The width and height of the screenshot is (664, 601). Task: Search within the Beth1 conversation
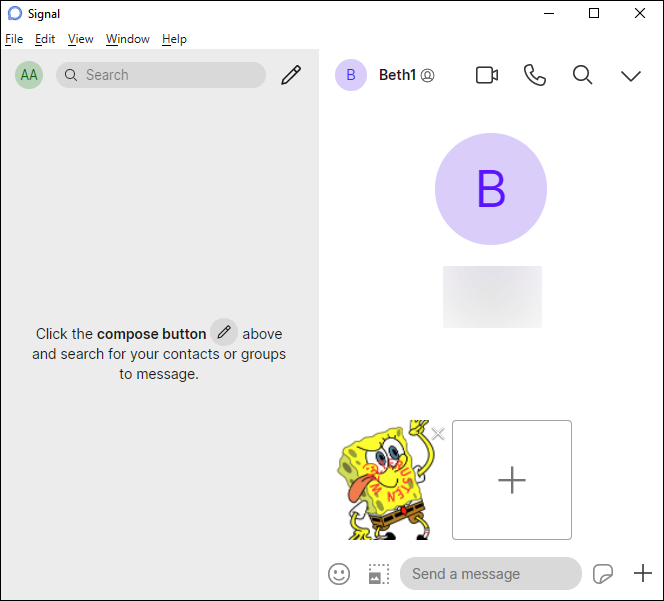pyautogui.click(x=582, y=75)
